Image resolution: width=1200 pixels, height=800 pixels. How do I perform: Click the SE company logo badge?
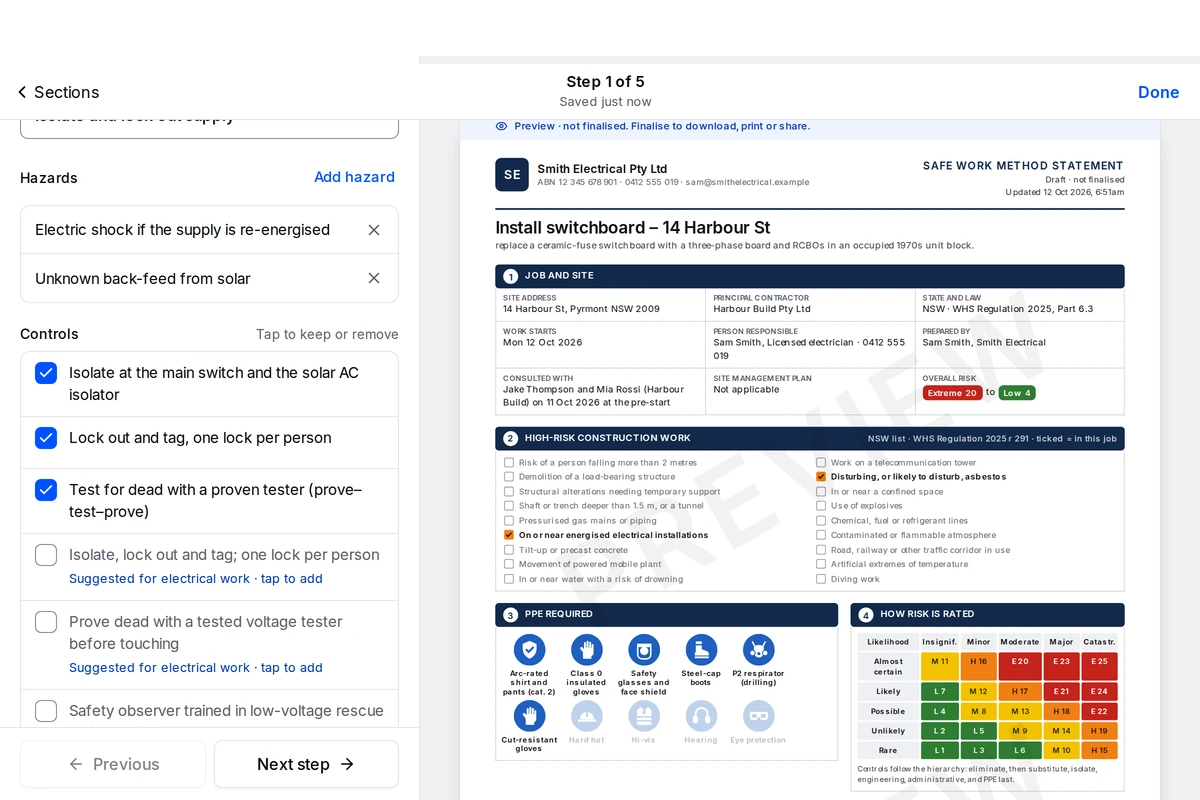pos(512,175)
